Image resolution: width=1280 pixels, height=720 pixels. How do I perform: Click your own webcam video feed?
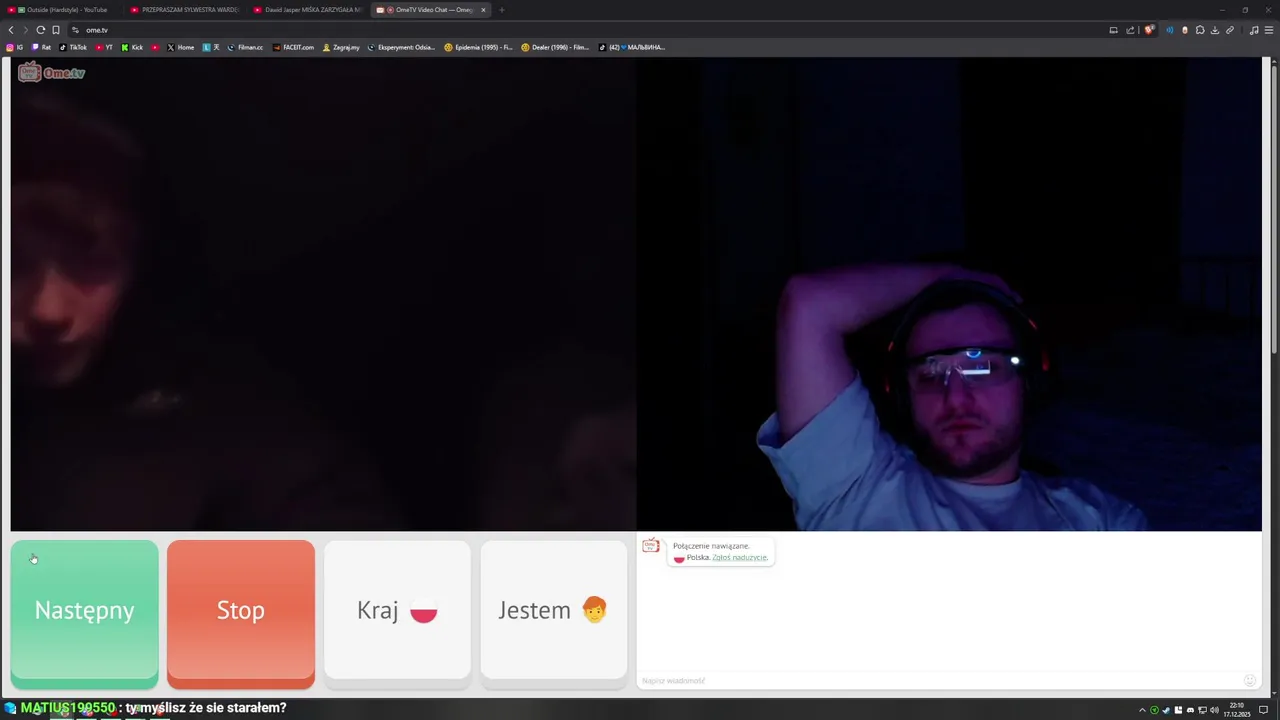click(x=949, y=294)
